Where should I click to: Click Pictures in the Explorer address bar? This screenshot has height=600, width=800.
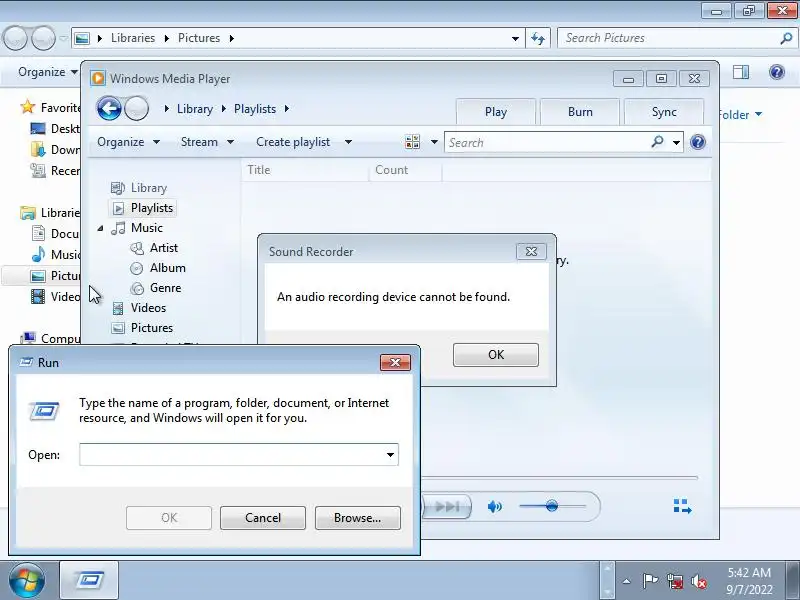pos(198,38)
